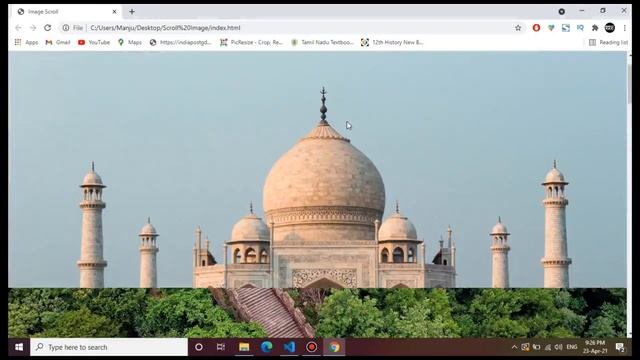Open the blue square extension icon
The width and height of the screenshot is (640, 360).
coord(566,28)
